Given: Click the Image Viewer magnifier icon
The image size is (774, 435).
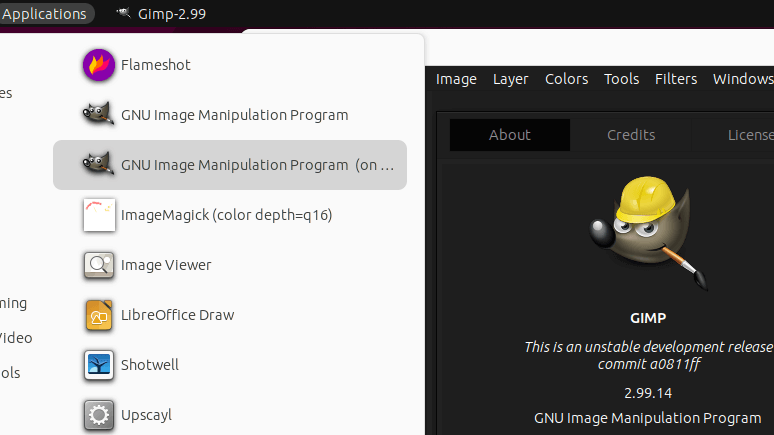Looking at the screenshot, I should [x=99, y=265].
